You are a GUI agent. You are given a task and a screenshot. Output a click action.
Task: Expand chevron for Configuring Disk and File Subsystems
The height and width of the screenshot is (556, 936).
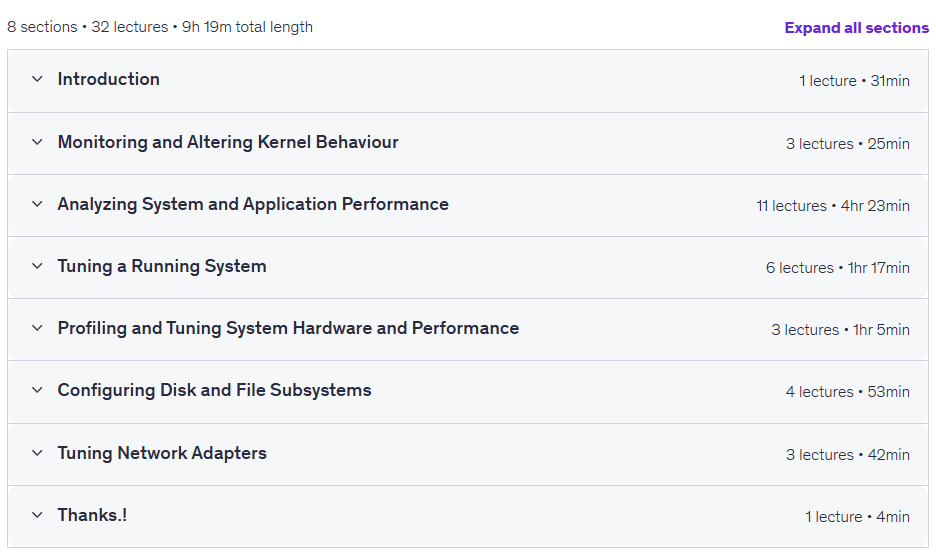[x=37, y=390]
